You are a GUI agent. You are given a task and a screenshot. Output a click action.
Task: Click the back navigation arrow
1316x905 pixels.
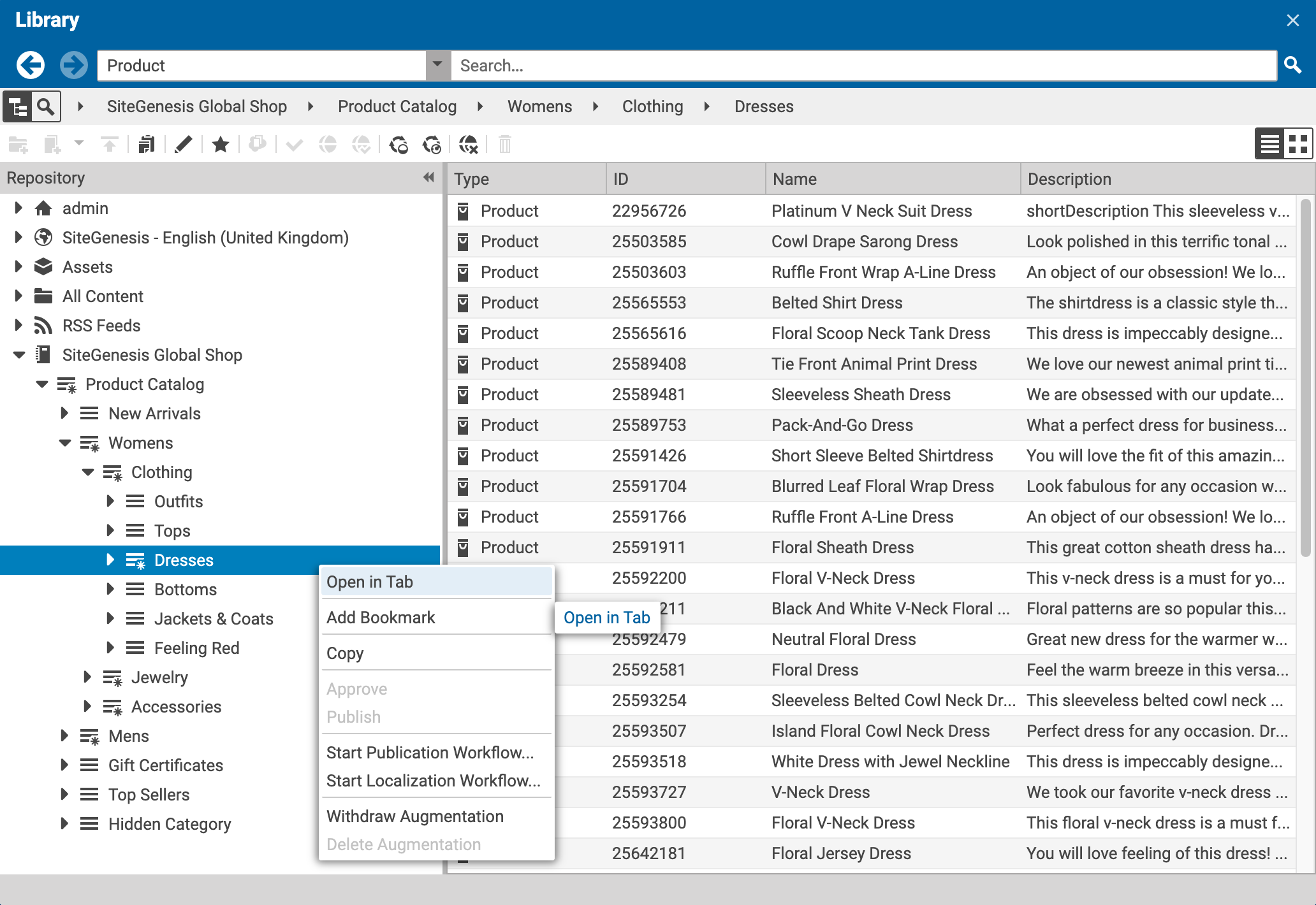(30, 65)
